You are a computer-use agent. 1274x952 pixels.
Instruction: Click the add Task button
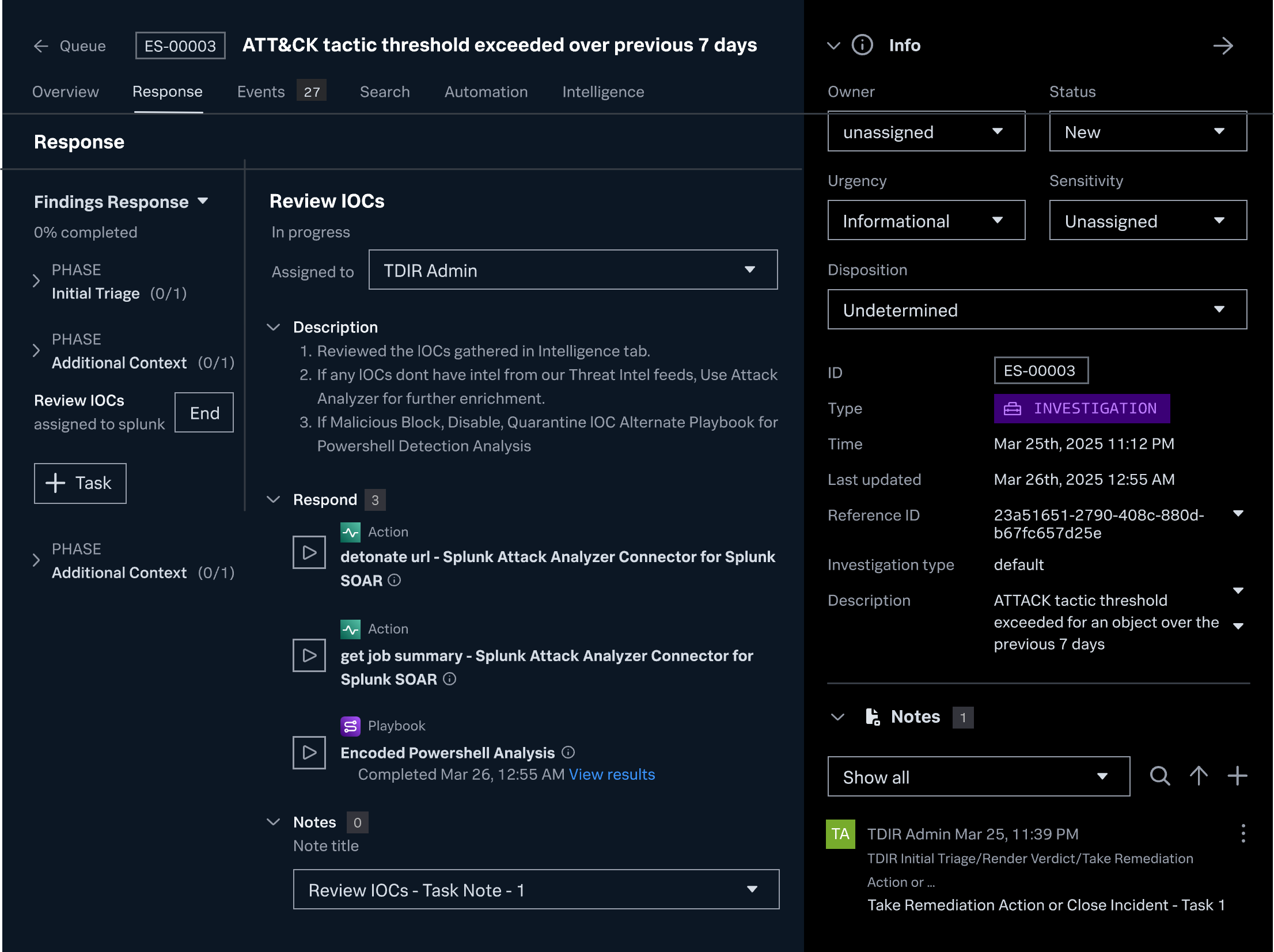click(80, 483)
